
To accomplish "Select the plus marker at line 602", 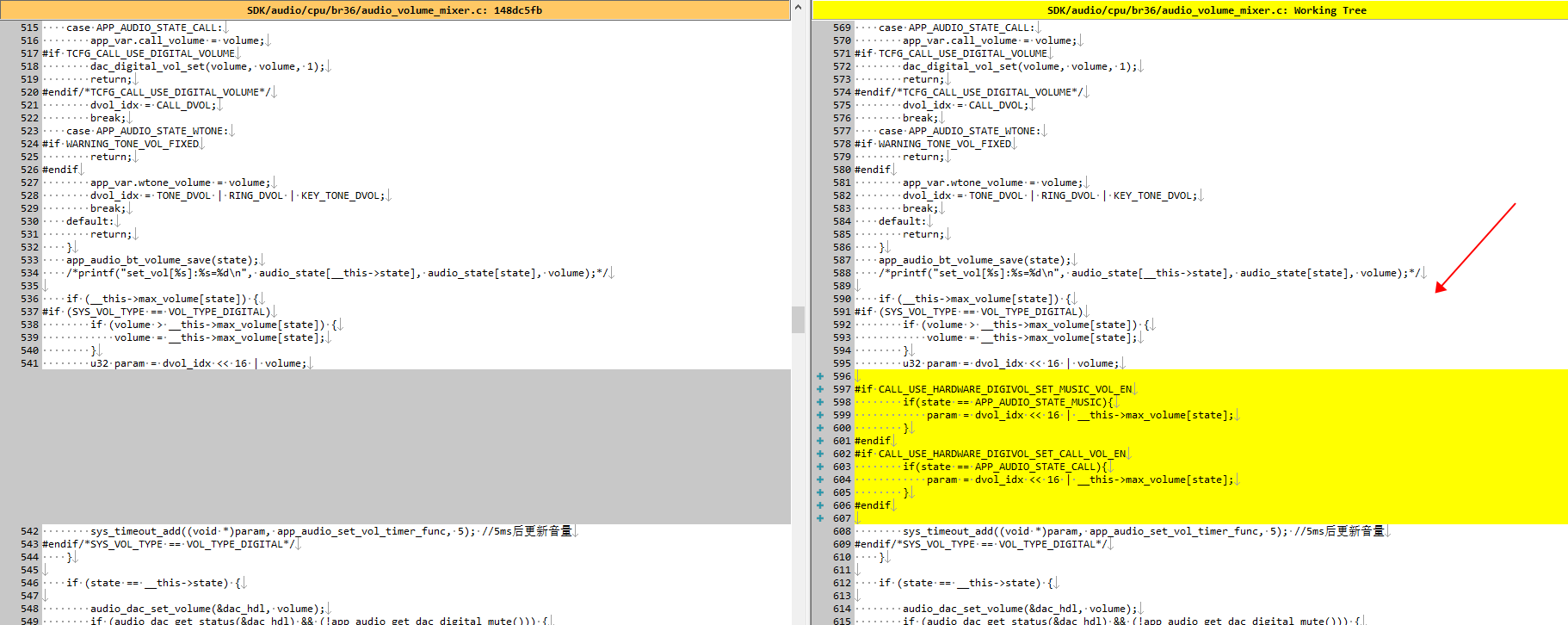I will (x=820, y=454).
